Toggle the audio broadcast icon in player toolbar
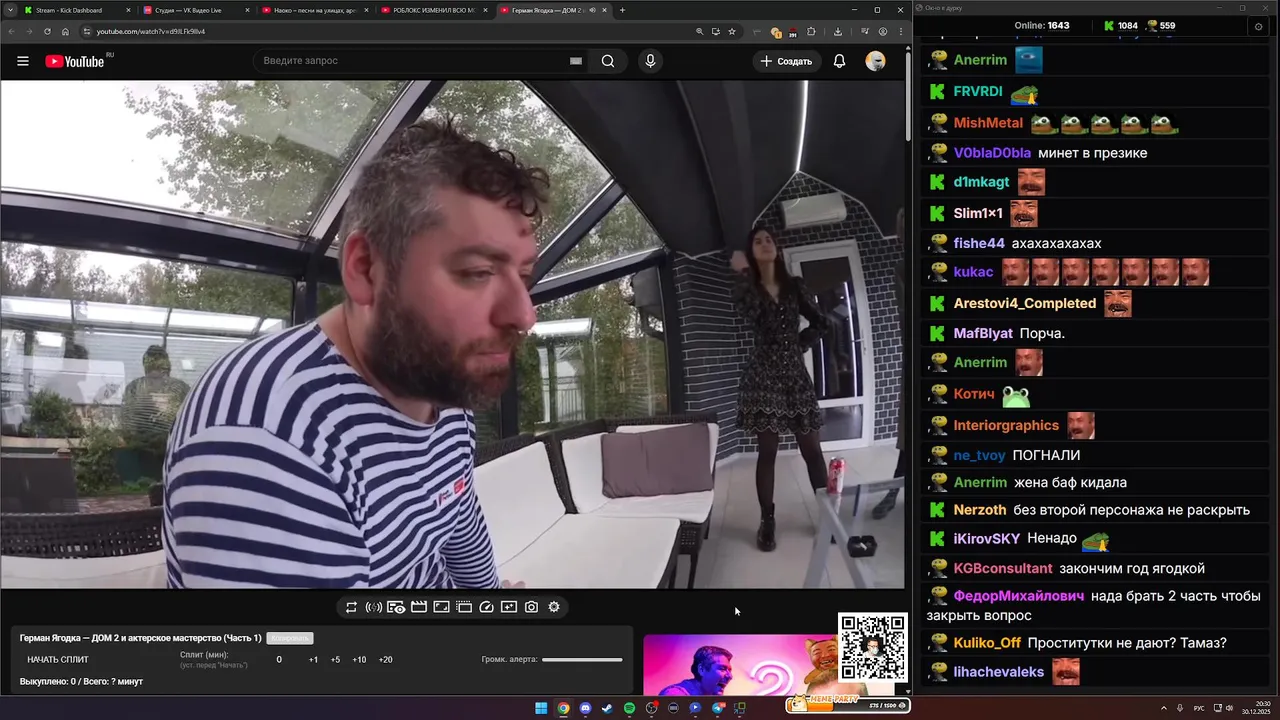 [x=373, y=607]
